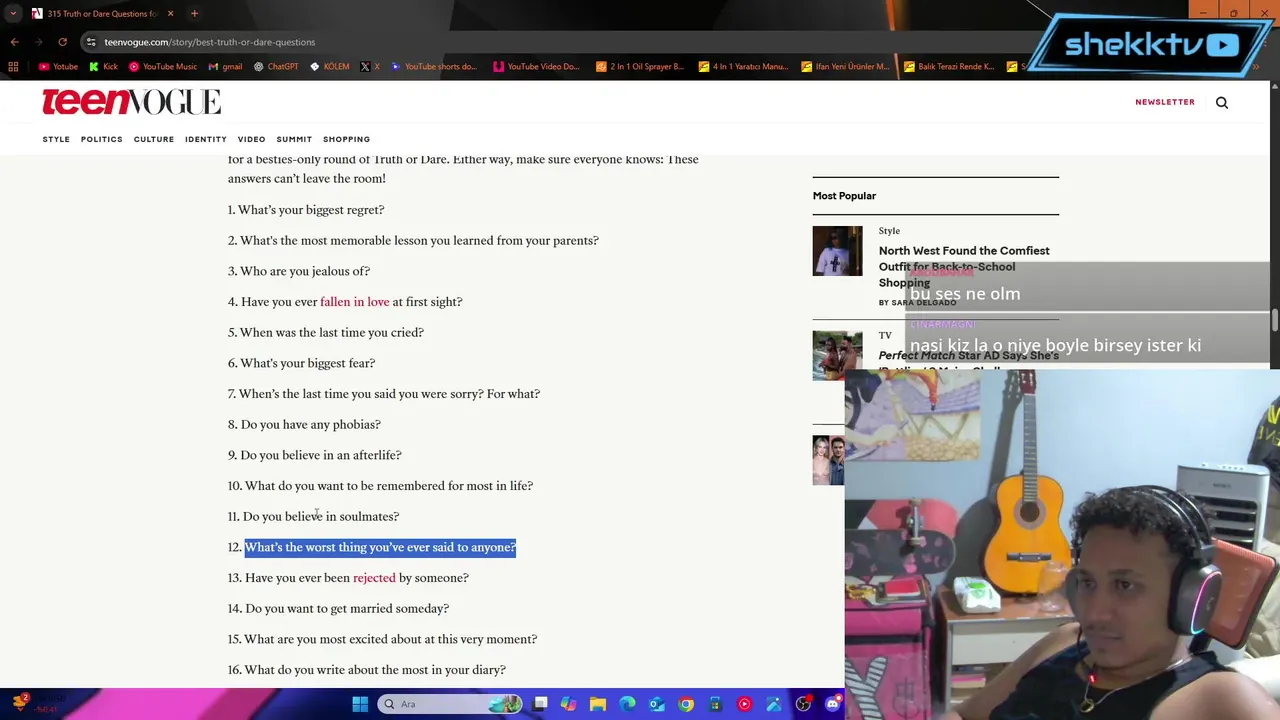
Task: Open Discord from the taskbar
Action: point(832,704)
